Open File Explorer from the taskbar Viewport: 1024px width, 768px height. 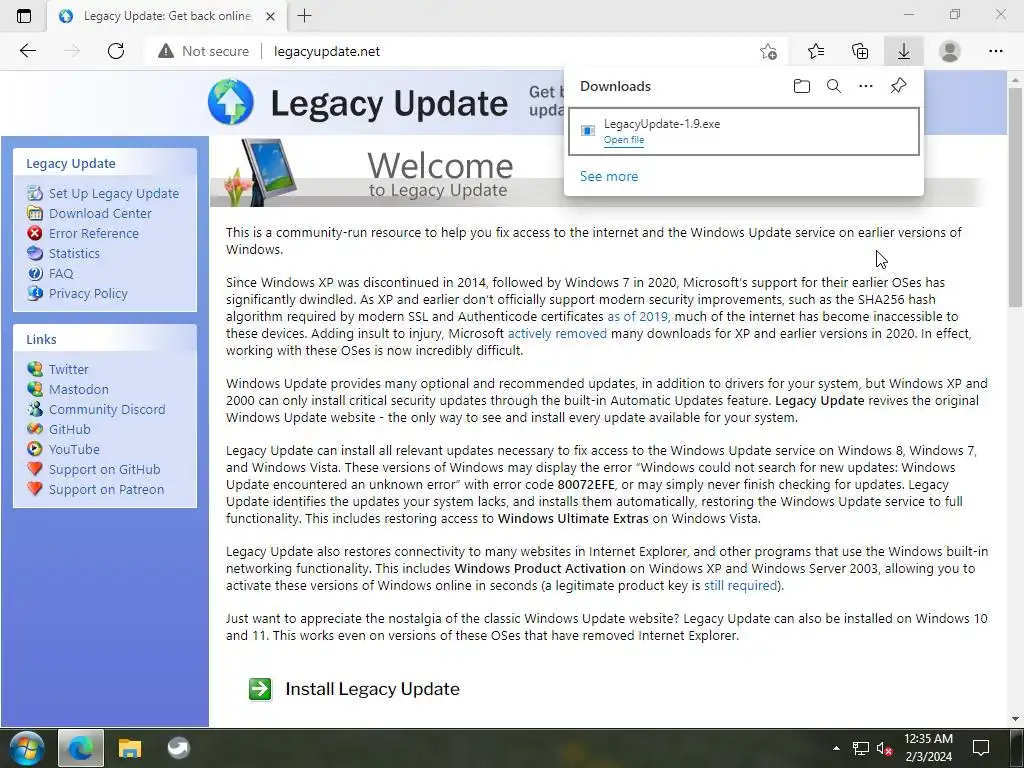click(130, 748)
